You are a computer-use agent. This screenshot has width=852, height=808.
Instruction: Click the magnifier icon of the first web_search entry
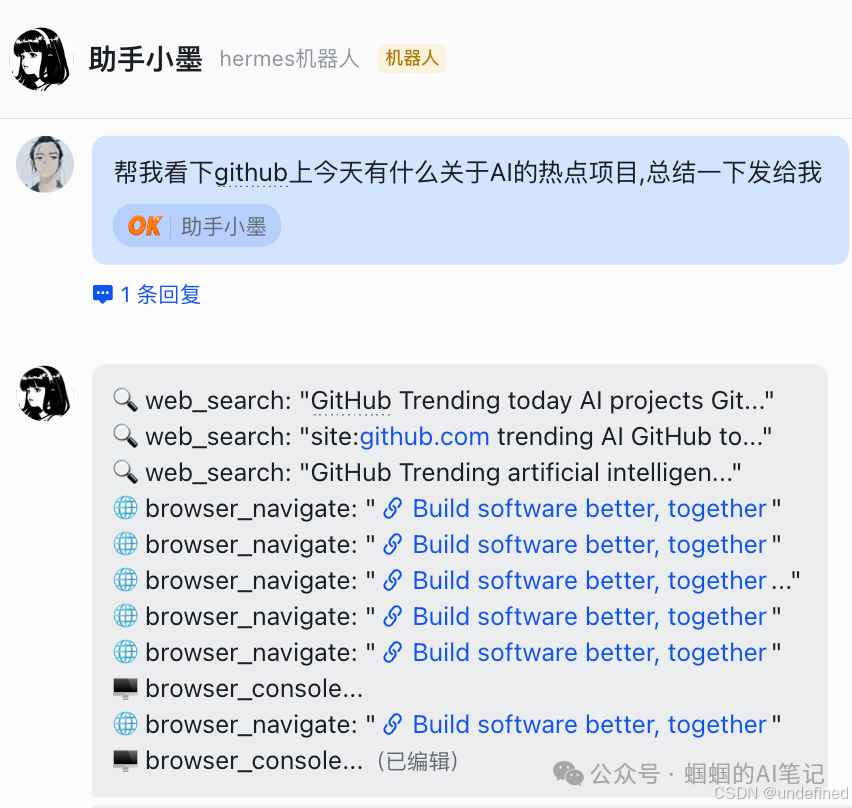[125, 400]
